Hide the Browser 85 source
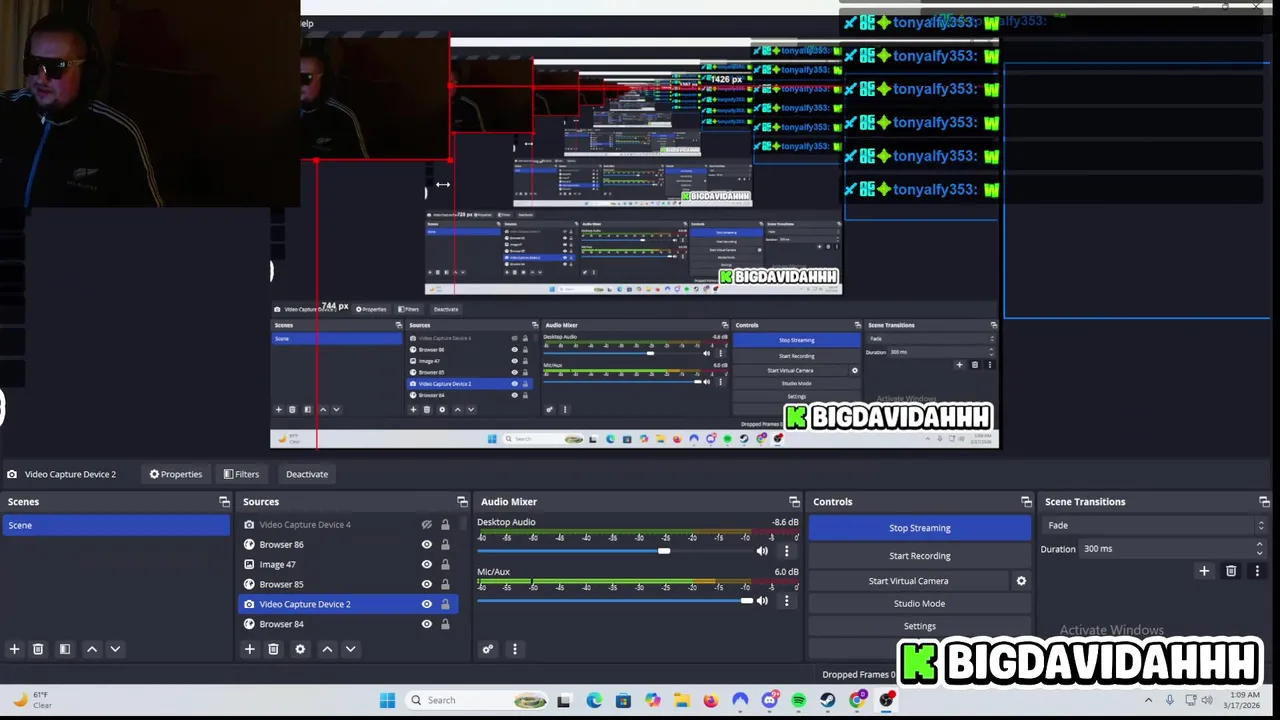The image size is (1280, 720). pos(427,584)
